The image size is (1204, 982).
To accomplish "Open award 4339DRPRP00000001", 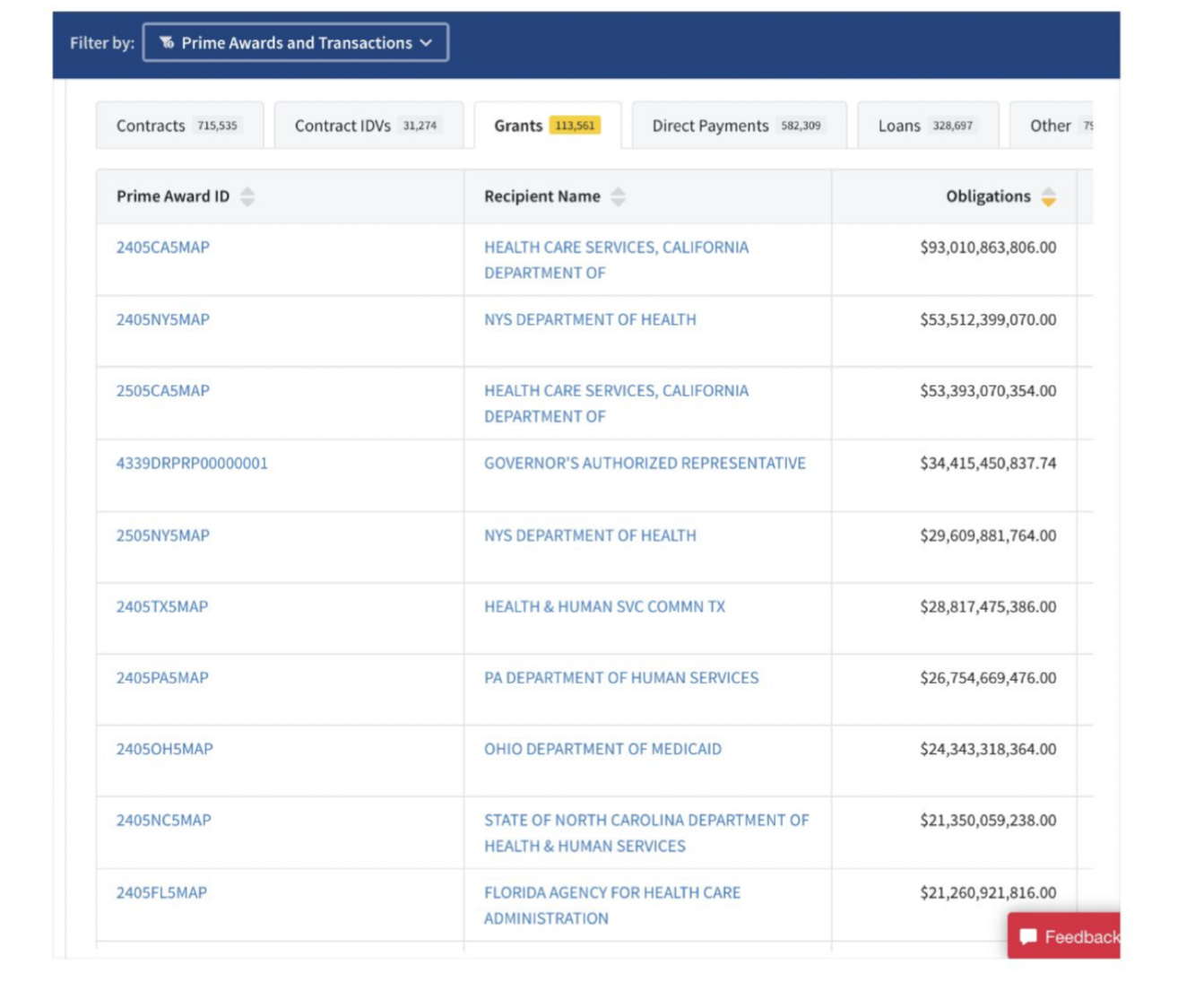I will coord(192,464).
